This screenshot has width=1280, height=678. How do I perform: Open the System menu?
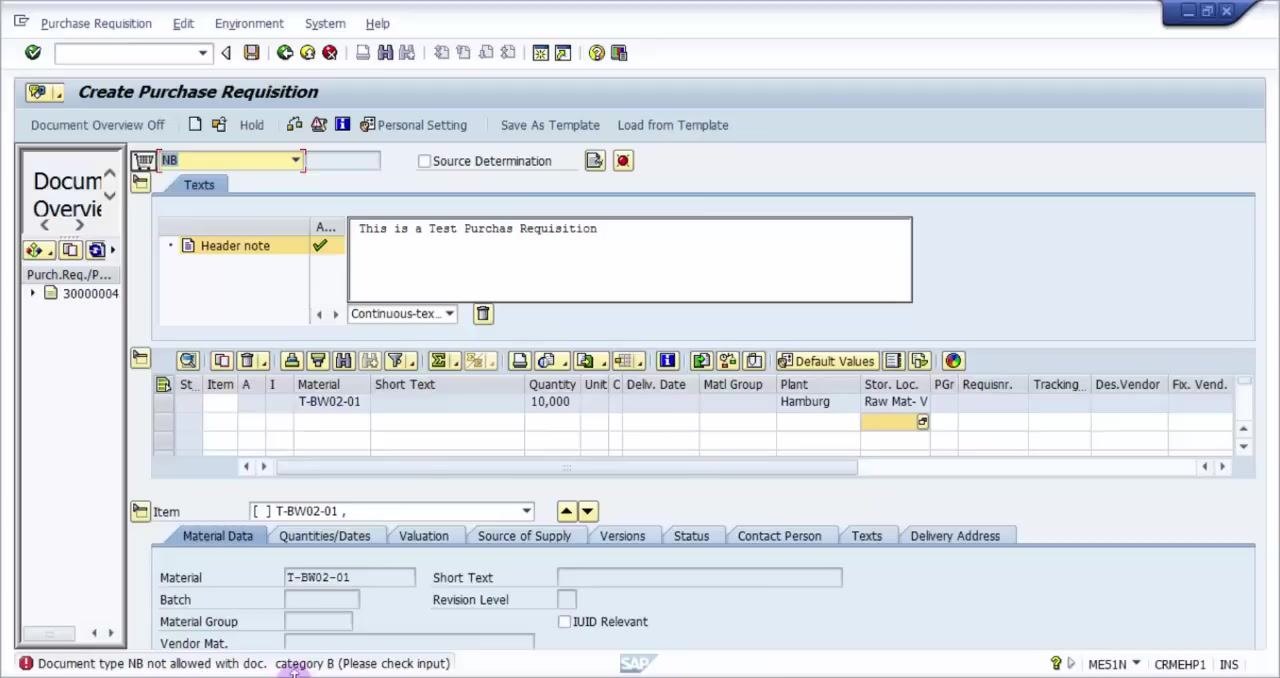point(325,23)
